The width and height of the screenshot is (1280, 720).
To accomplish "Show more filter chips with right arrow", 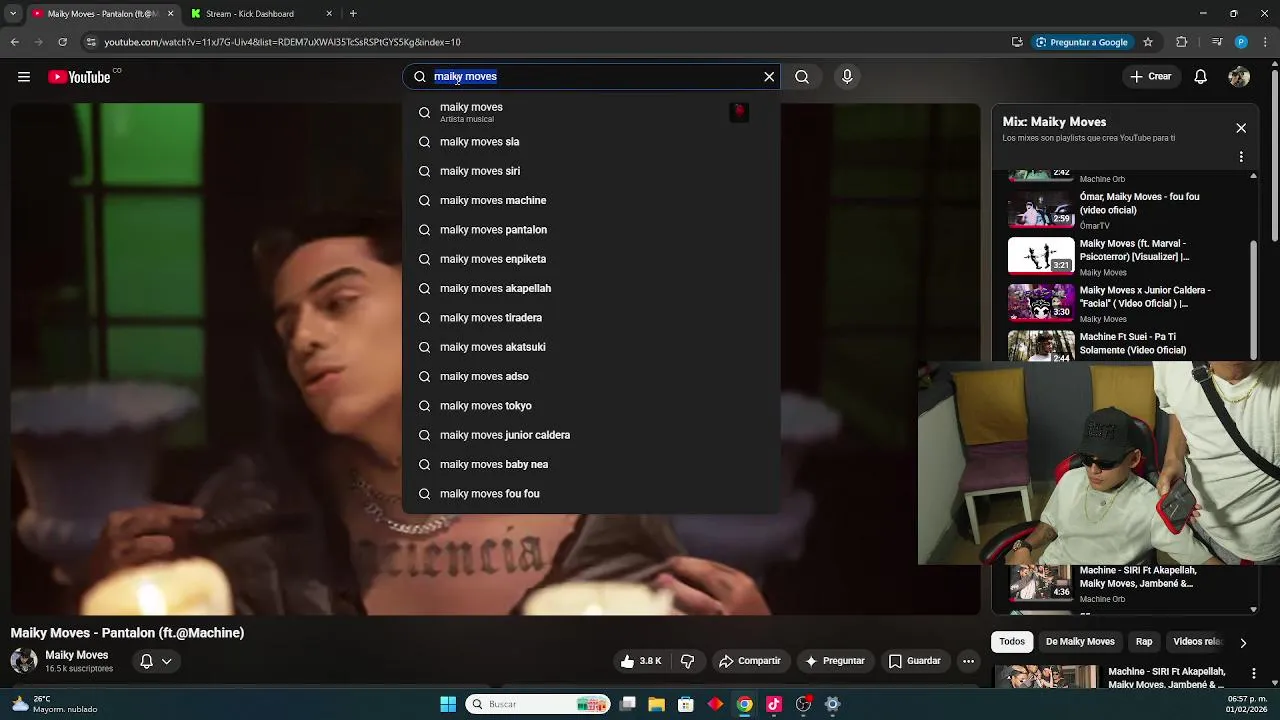I will (x=1243, y=643).
